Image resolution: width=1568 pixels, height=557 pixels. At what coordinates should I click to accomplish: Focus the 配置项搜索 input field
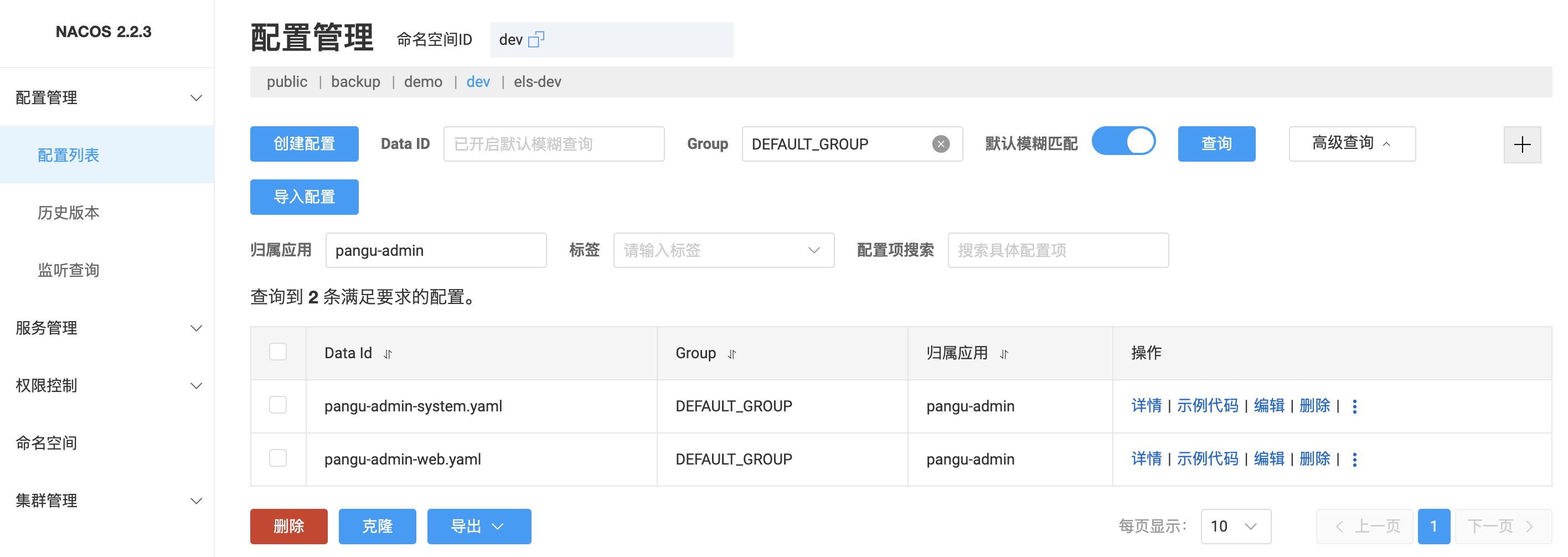(1058, 250)
